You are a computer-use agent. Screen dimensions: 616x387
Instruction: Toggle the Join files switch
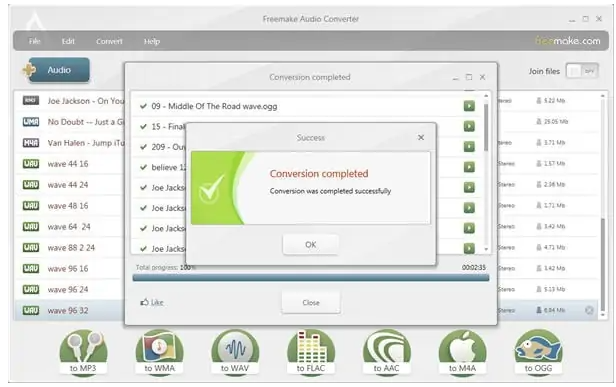582,71
